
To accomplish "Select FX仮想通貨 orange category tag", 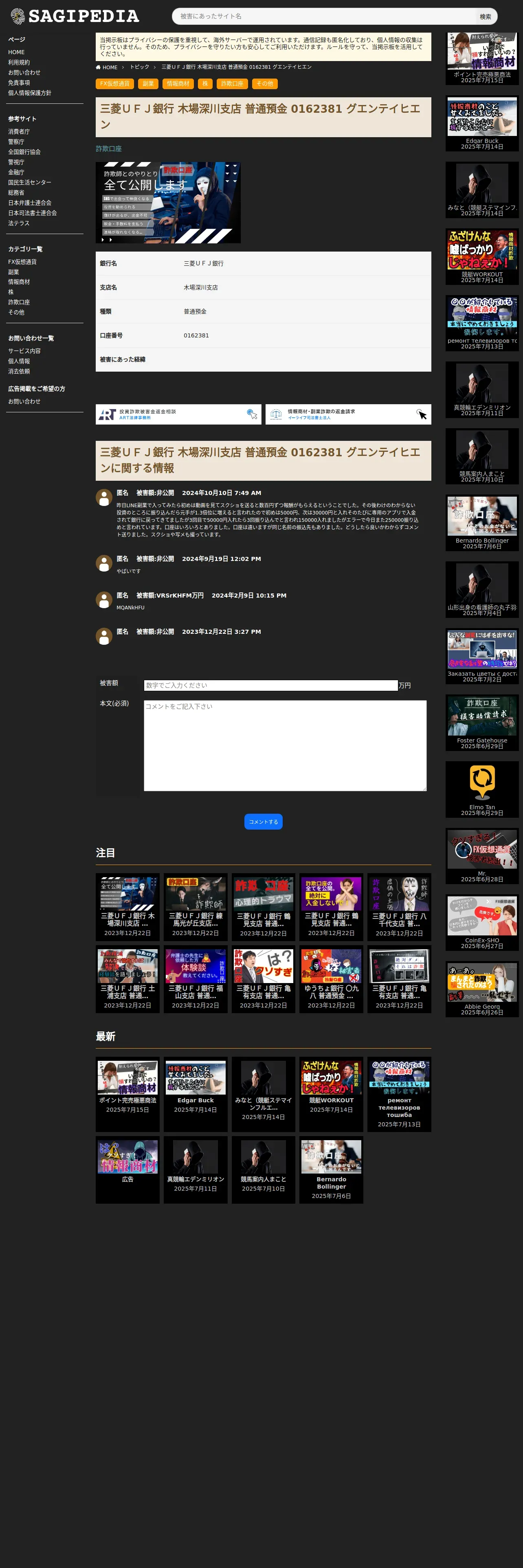I will tap(115, 84).
